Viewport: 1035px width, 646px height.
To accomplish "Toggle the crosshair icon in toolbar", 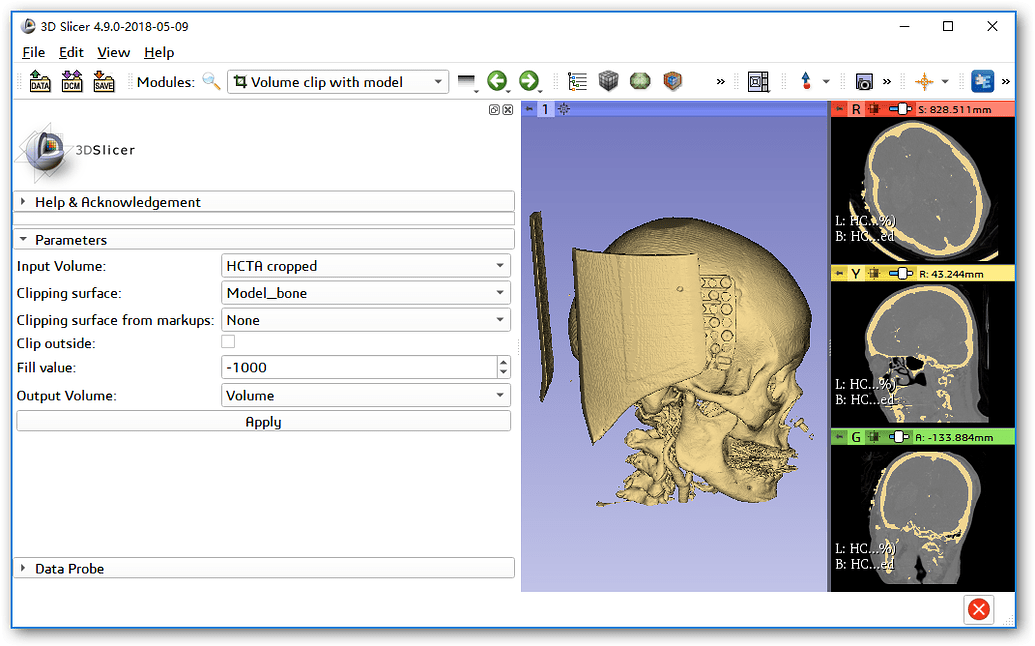I will click(925, 82).
